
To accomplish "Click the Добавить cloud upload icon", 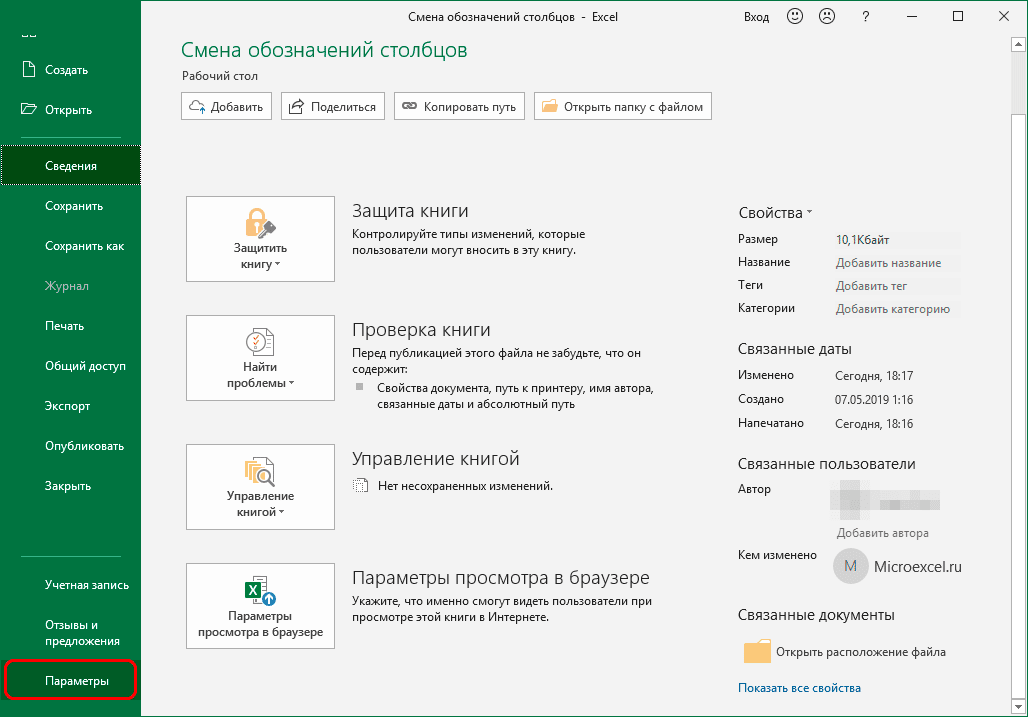I will click(x=198, y=105).
